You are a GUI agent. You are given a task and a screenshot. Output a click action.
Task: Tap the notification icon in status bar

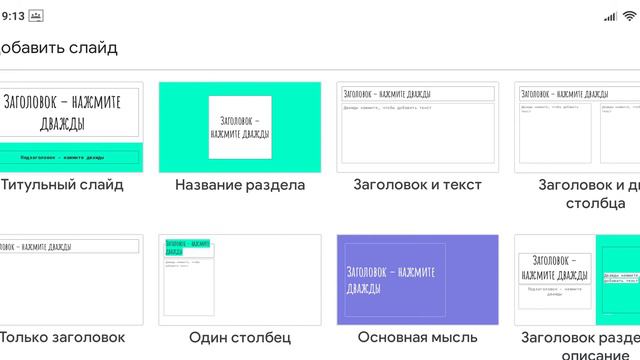[36, 16]
